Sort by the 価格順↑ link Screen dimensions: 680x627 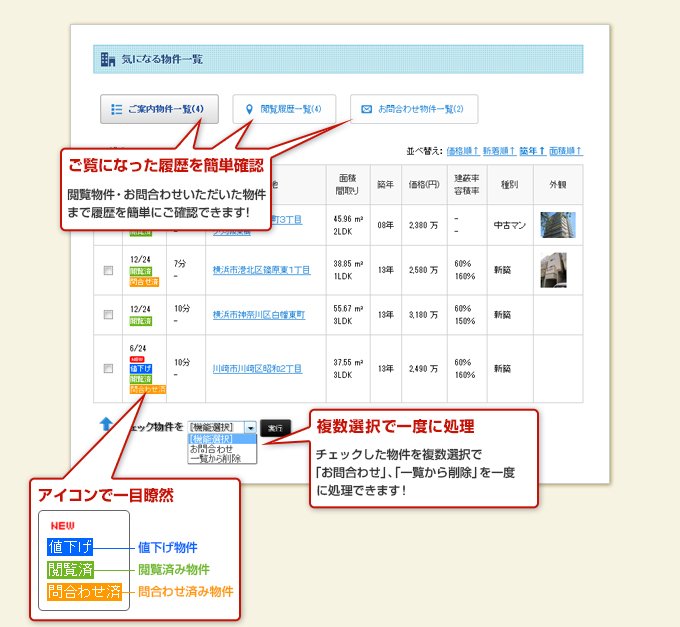[462, 151]
